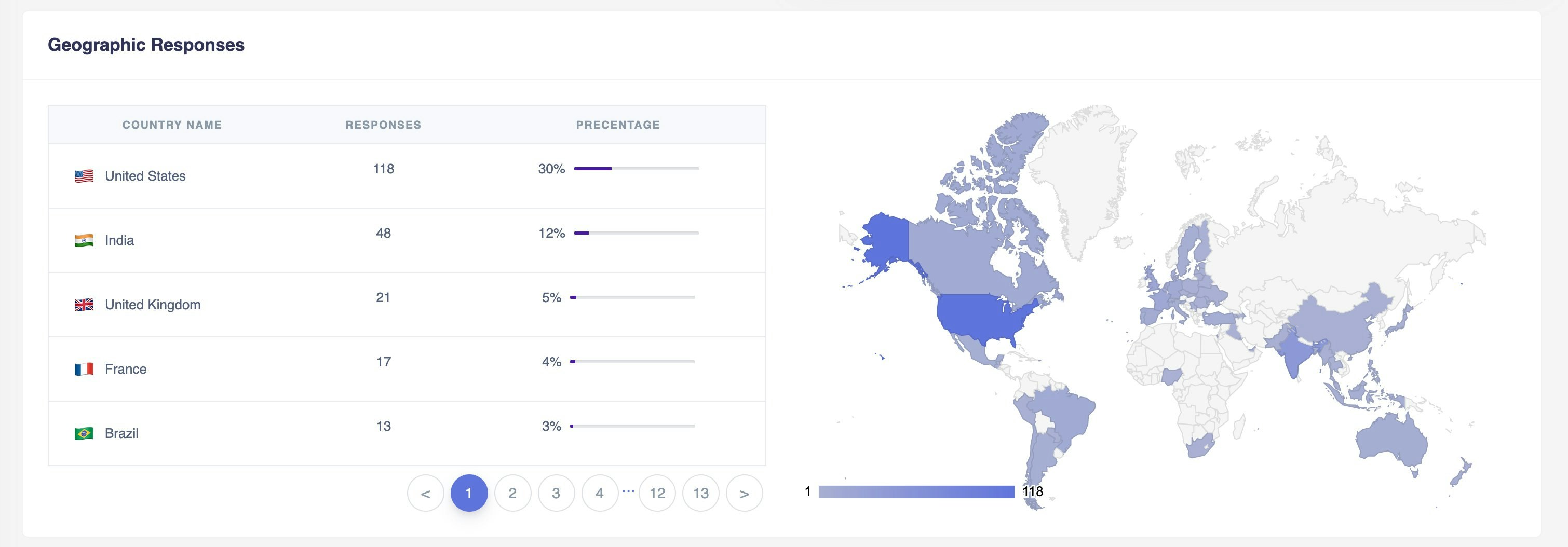The image size is (1568, 547).
Task: Click the Country Name column header
Action: [x=172, y=125]
